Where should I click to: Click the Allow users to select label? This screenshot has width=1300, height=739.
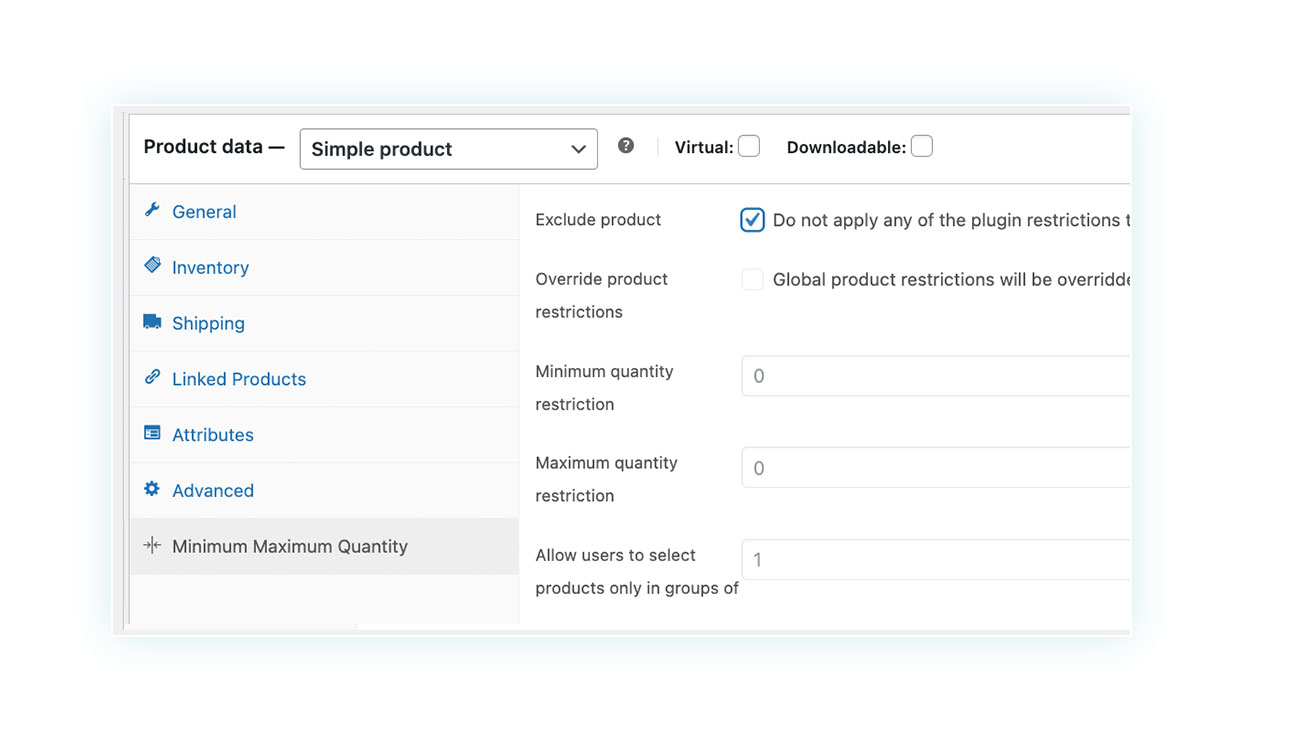pos(637,571)
